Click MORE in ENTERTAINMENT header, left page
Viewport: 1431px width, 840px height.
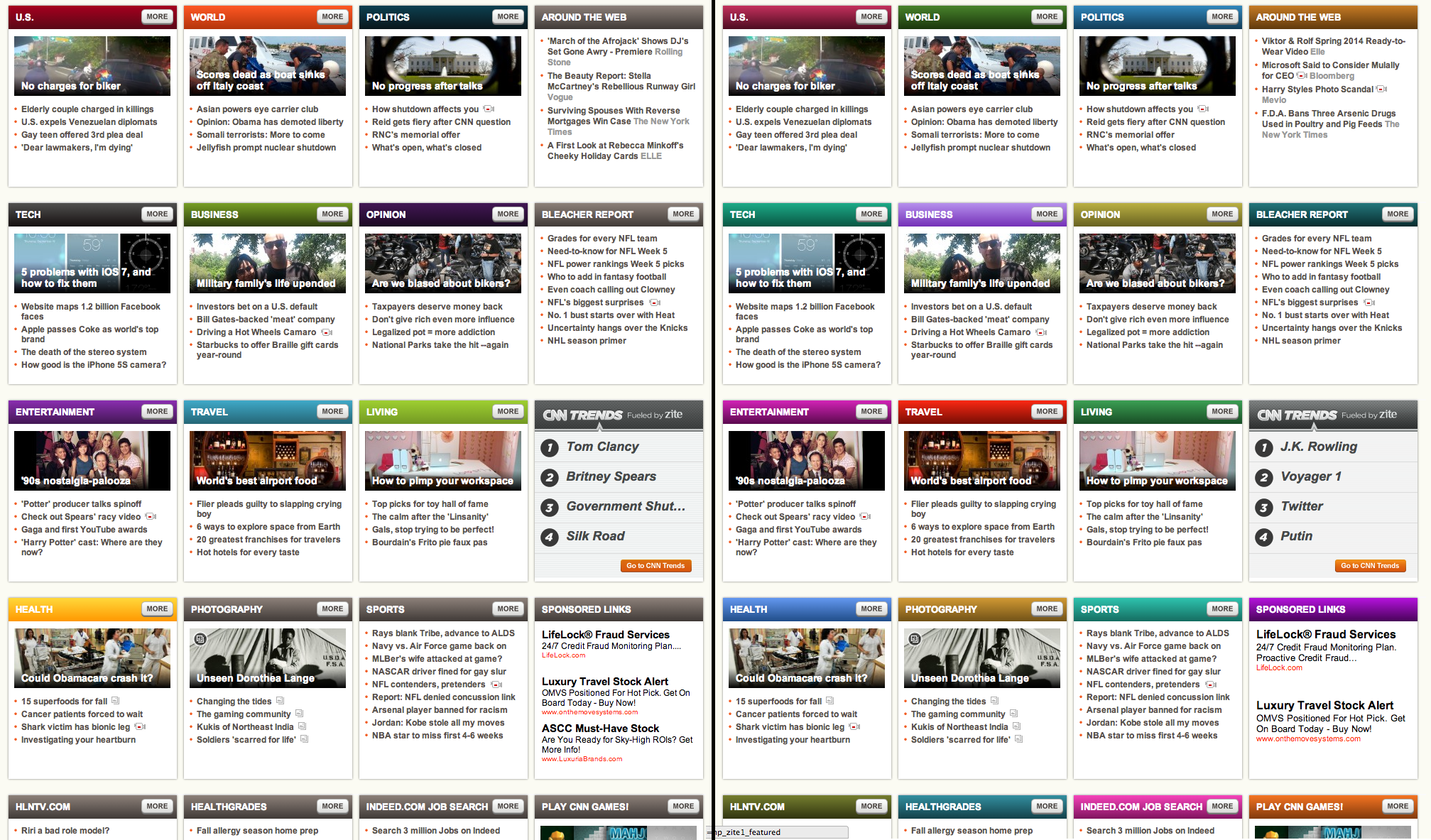(157, 411)
